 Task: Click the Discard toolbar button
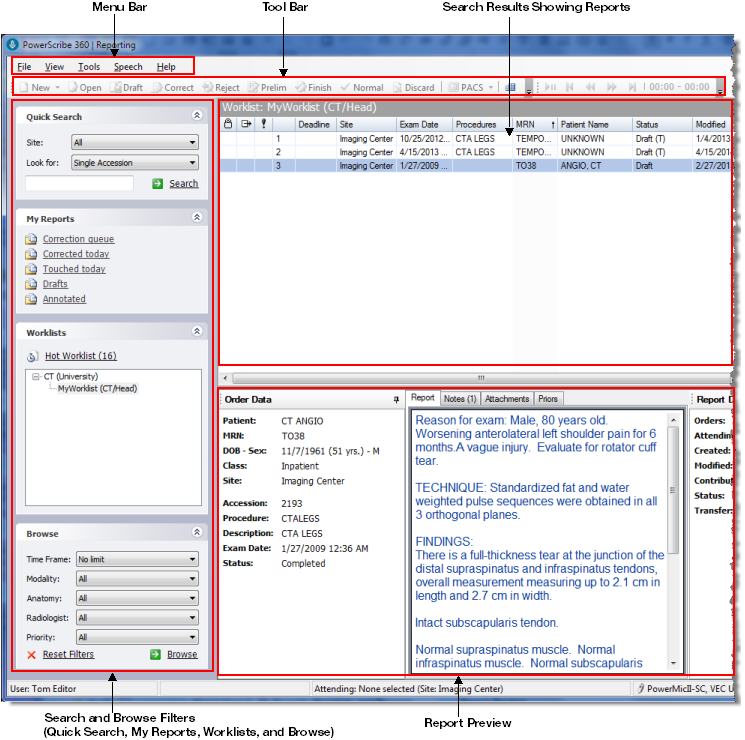pyautogui.click(x=414, y=87)
